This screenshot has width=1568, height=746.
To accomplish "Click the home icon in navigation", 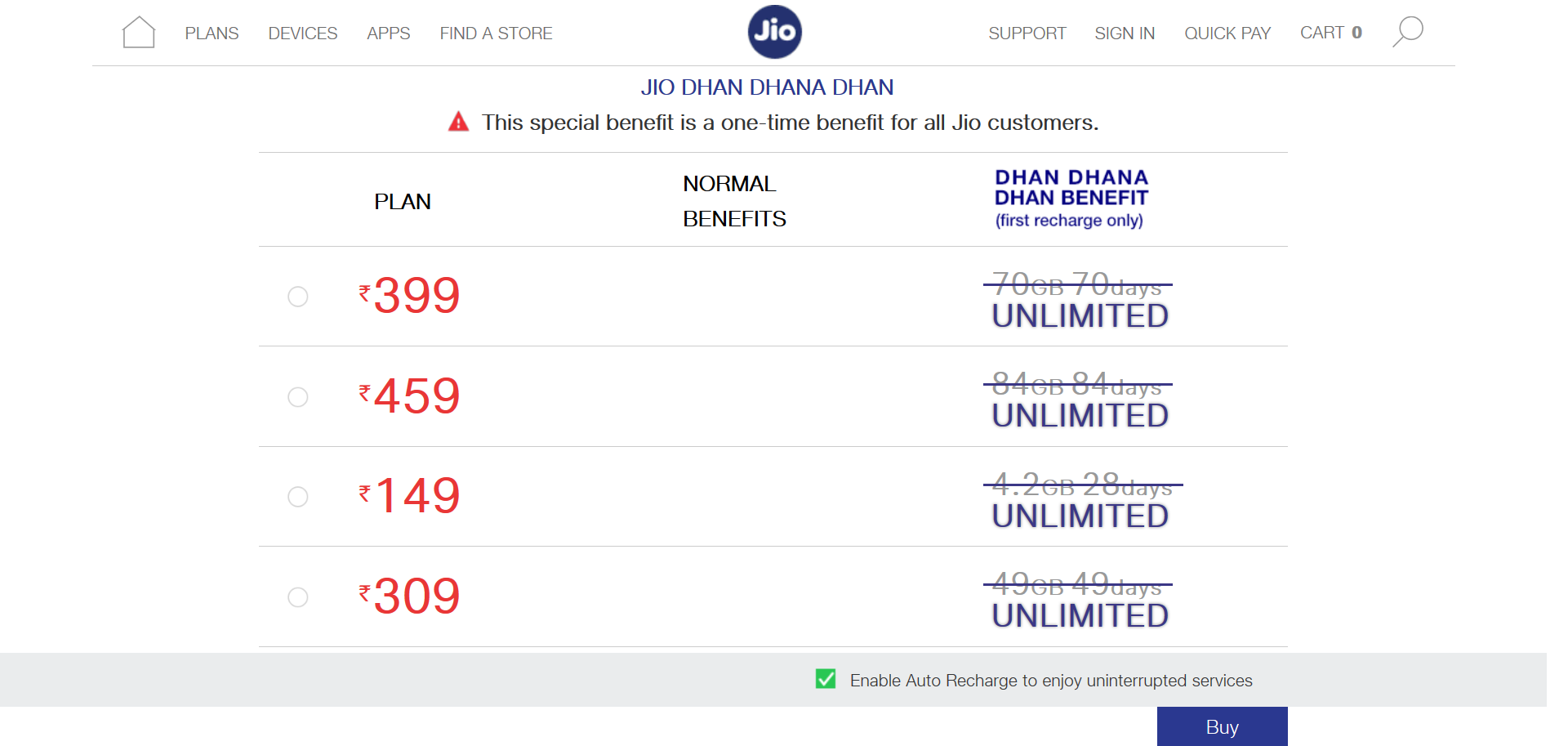I will pyautogui.click(x=138, y=33).
